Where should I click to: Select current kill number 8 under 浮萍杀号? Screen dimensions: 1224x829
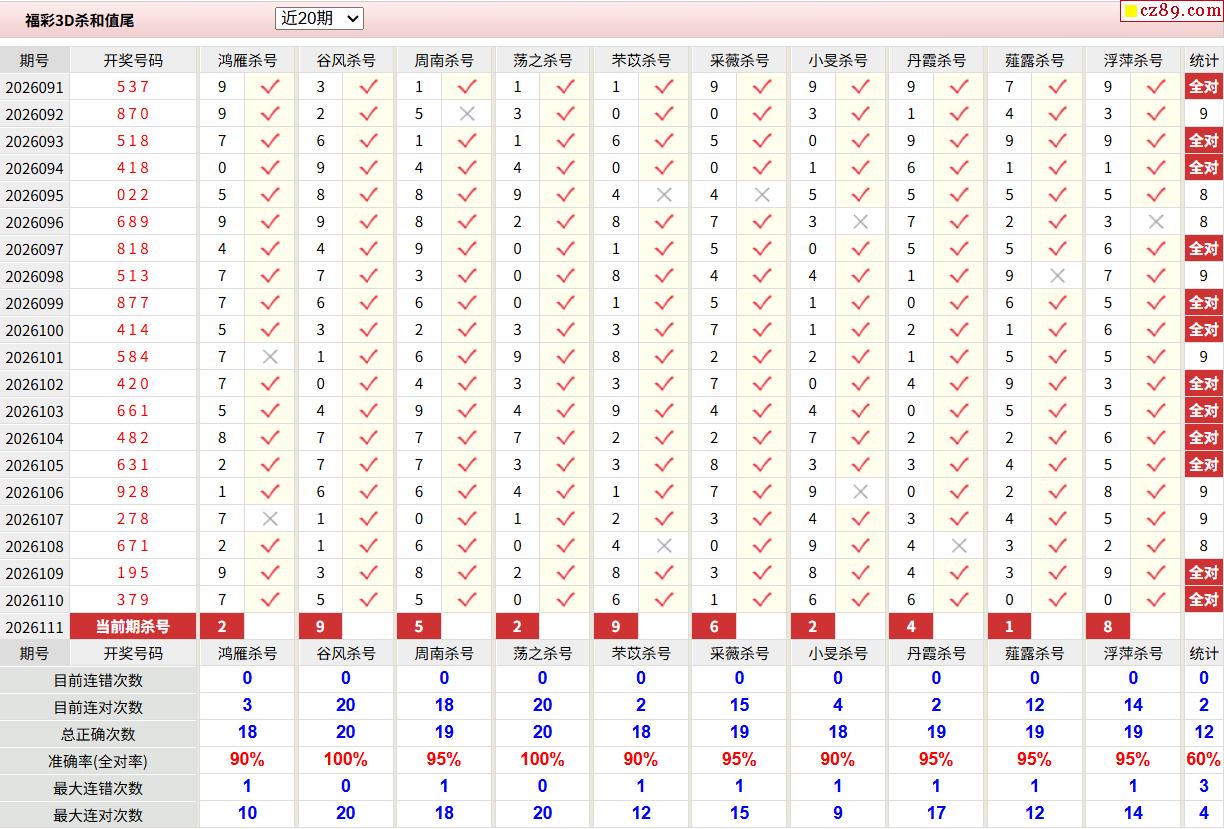point(1108,627)
